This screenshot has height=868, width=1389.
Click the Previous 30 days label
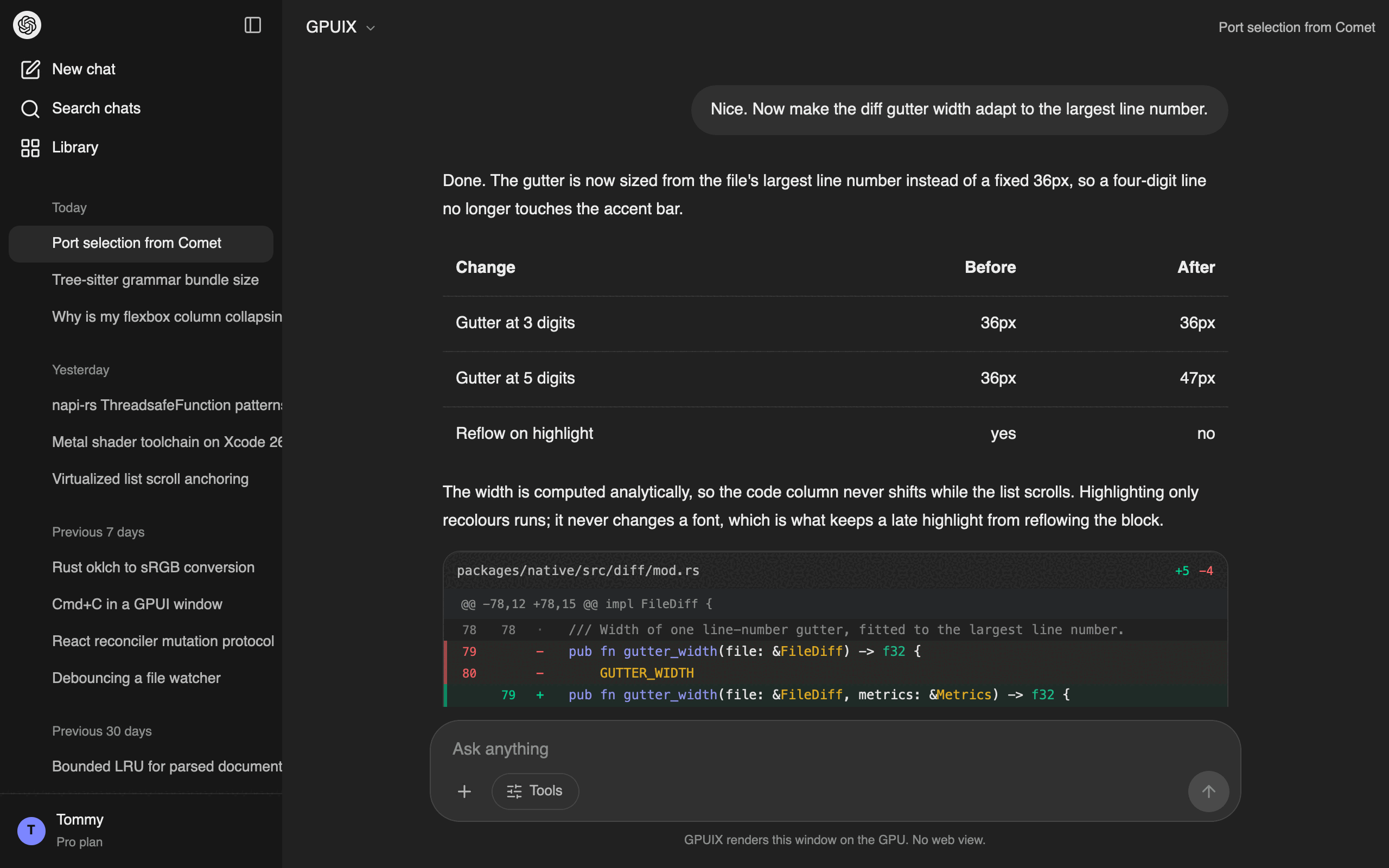click(101, 731)
